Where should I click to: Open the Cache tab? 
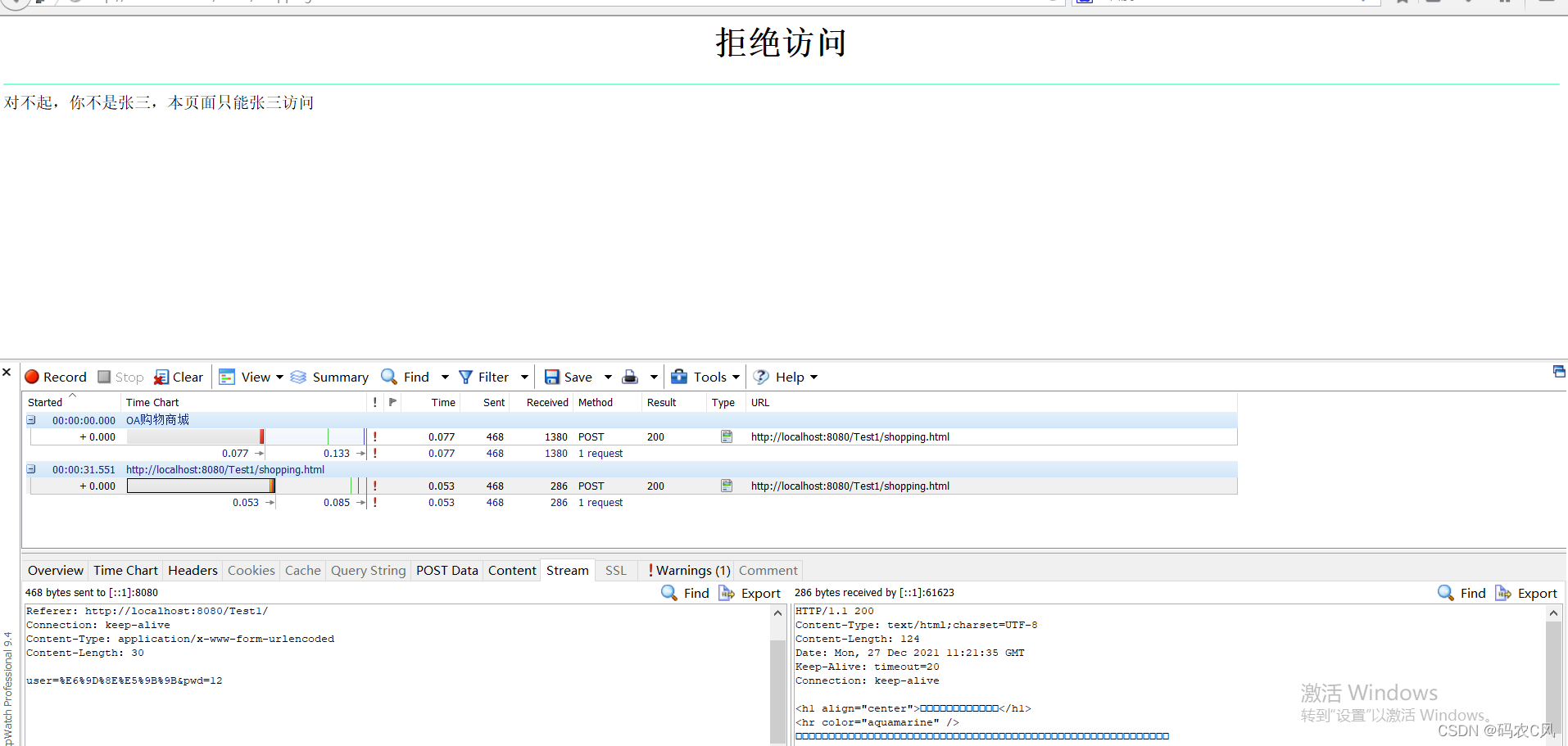[x=303, y=571]
